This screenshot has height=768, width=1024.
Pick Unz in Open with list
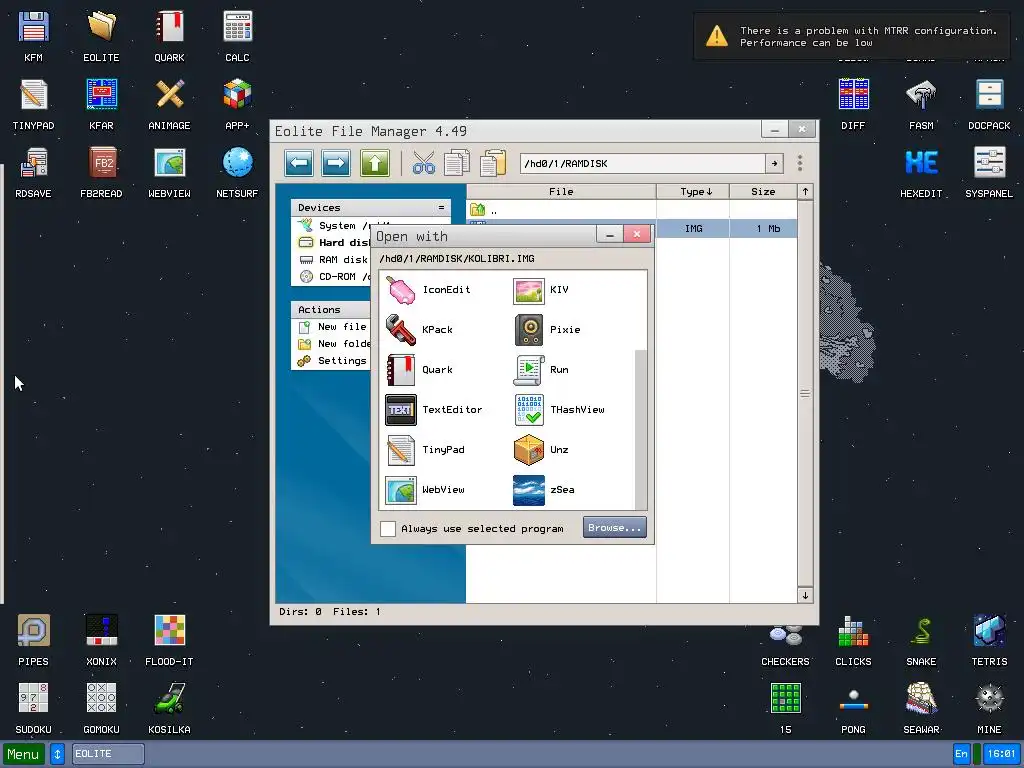click(541, 449)
